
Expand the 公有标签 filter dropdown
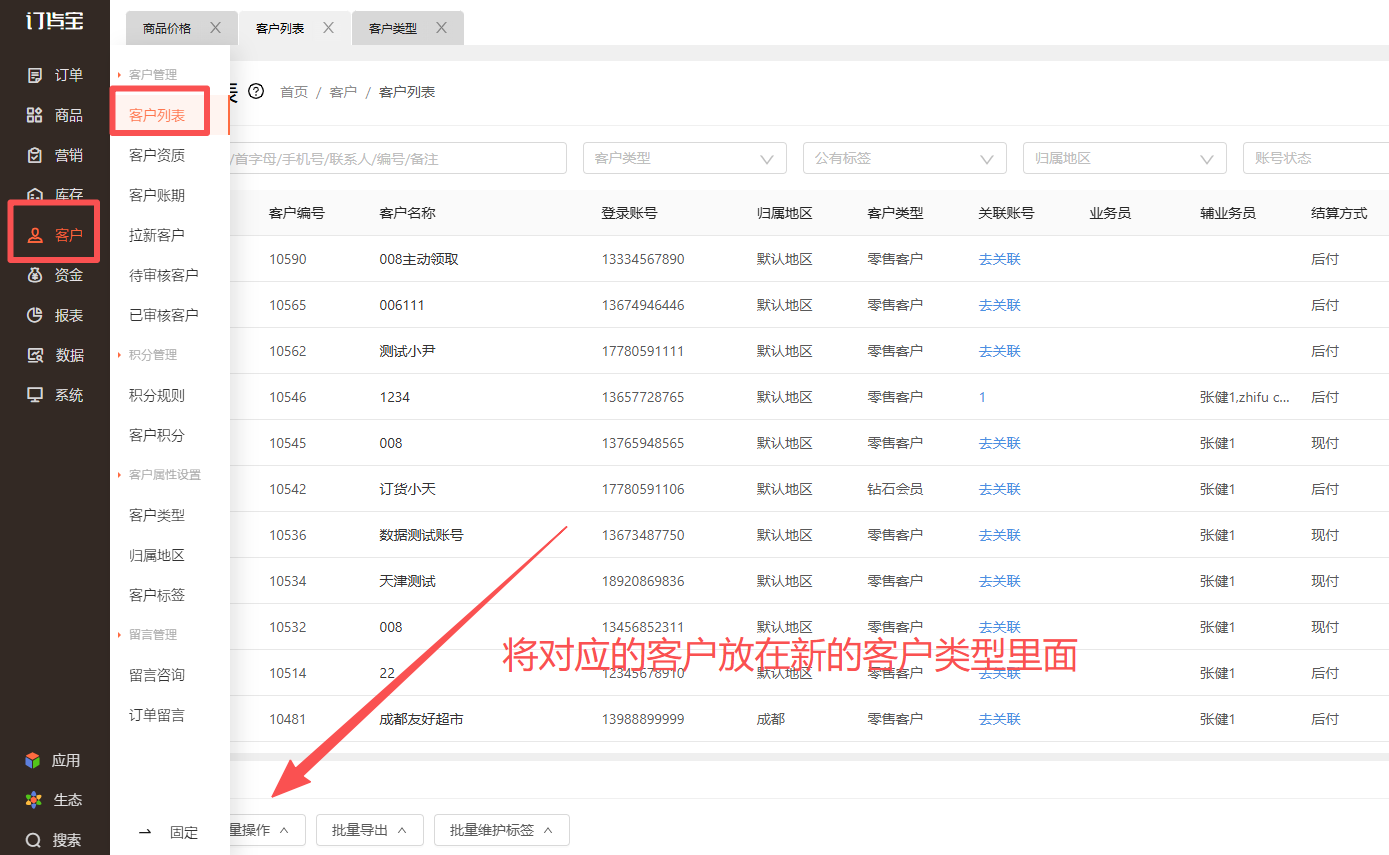click(x=905, y=158)
